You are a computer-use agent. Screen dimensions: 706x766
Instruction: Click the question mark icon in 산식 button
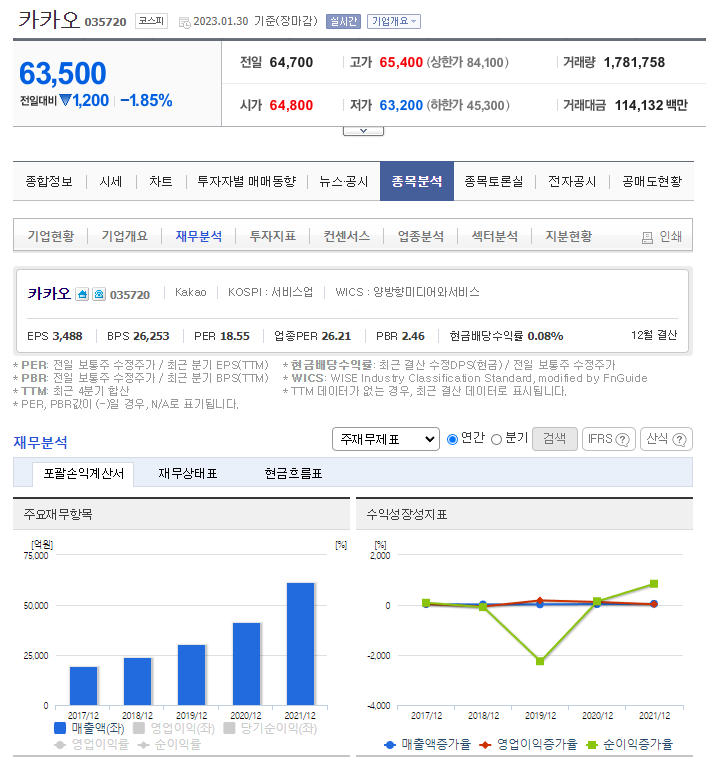[x=680, y=440]
